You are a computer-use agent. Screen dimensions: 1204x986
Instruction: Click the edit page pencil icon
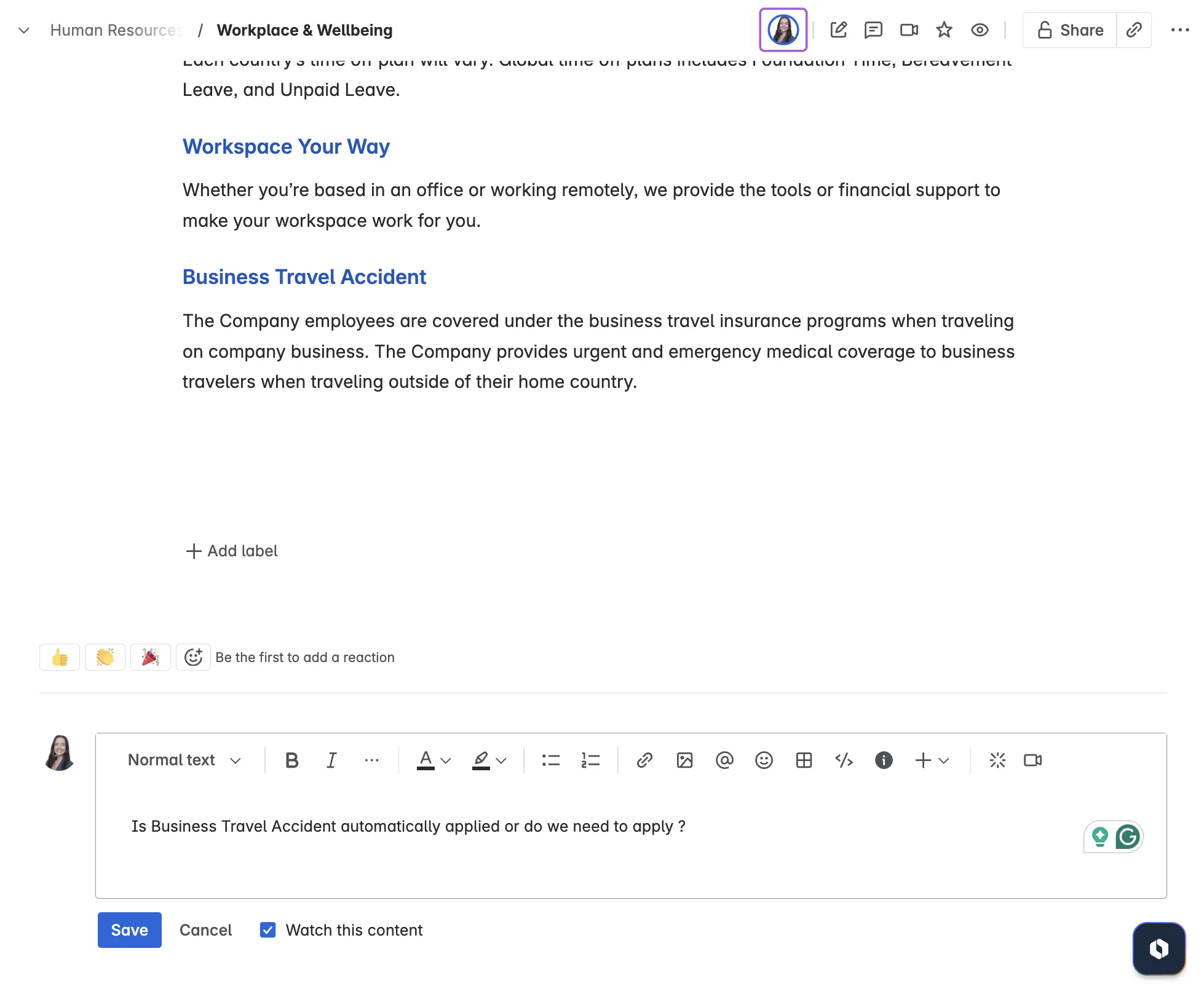tap(838, 30)
